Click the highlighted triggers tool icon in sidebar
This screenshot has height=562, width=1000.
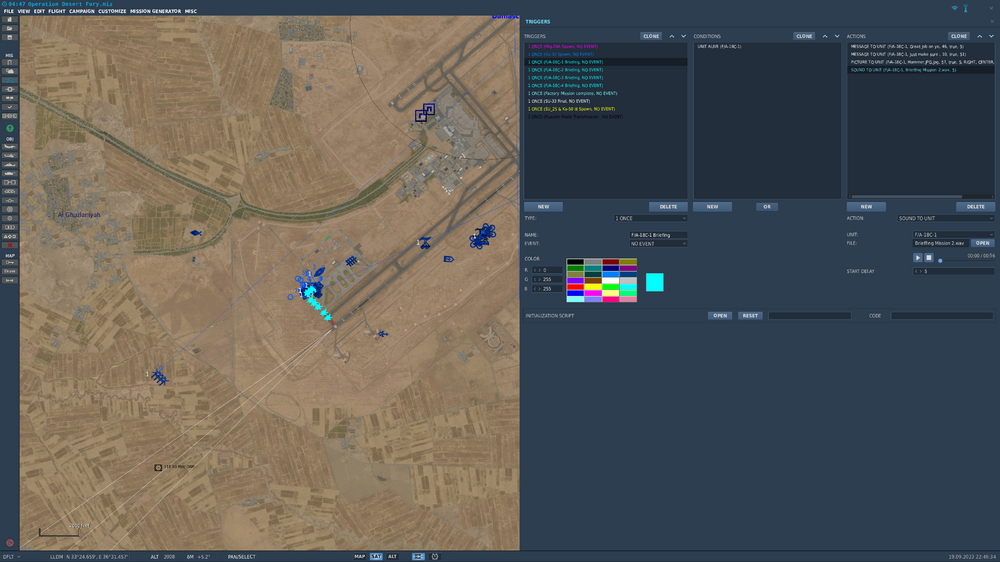10,80
